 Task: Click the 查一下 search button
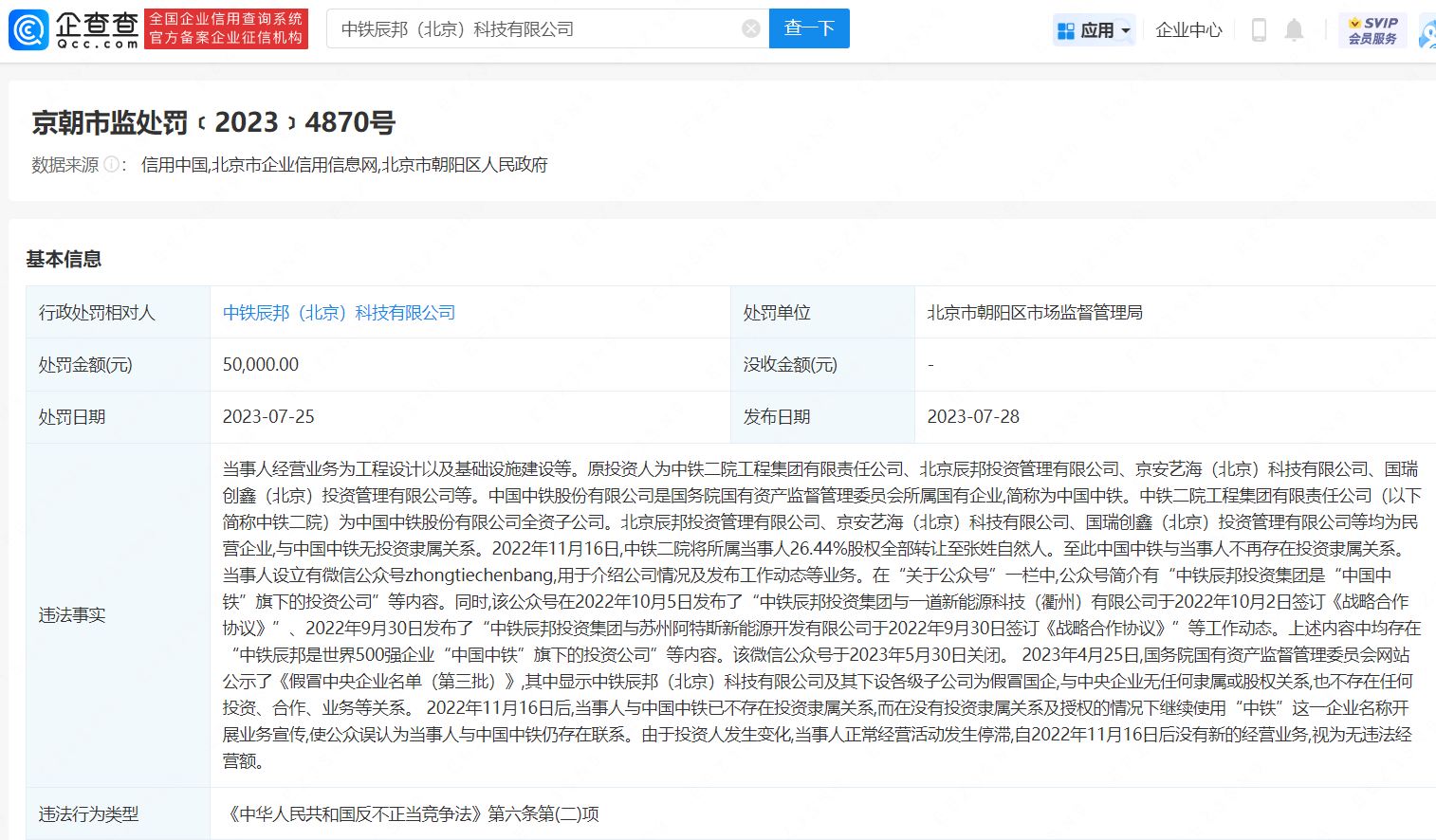click(x=809, y=28)
